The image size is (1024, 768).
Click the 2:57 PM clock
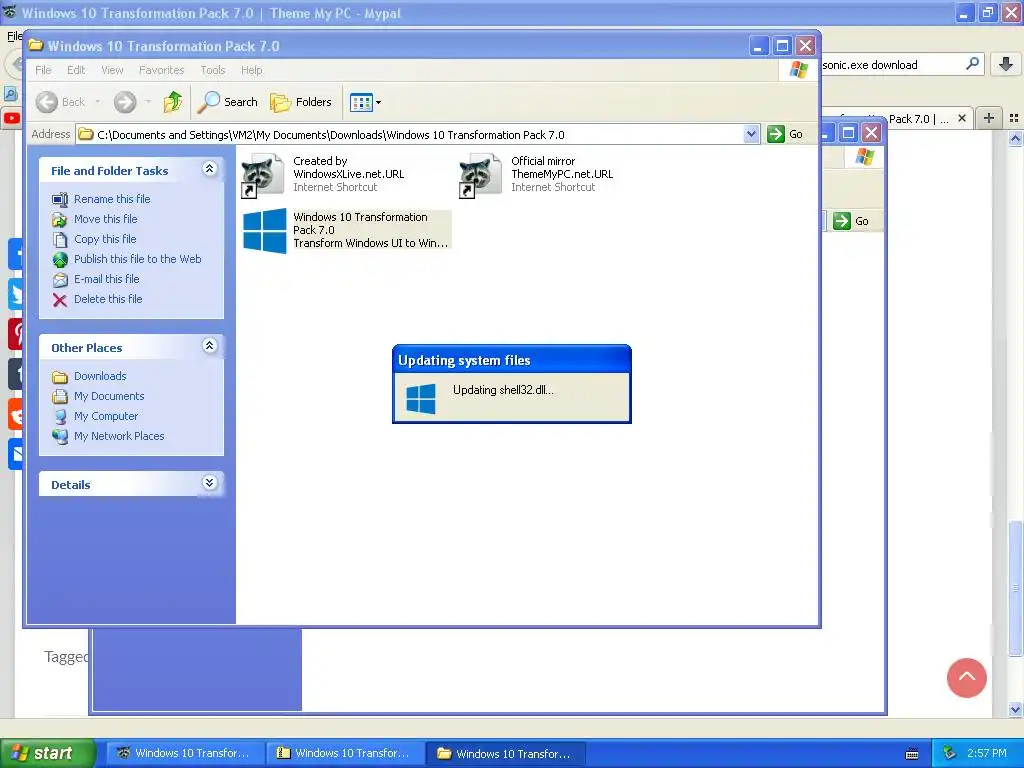[x=987, y=753]
